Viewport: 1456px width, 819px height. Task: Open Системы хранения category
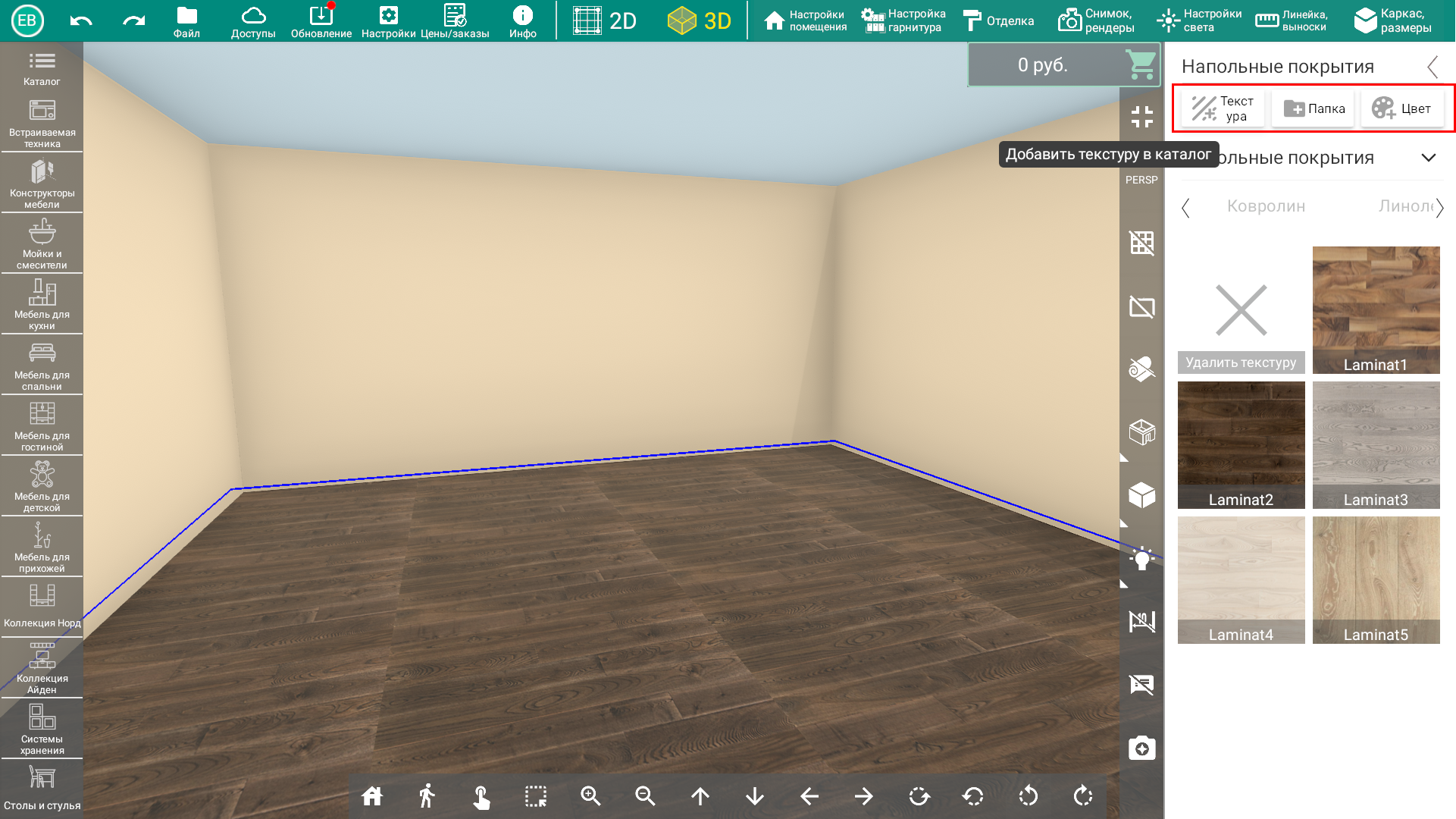pyautogui.click(x=42, y=730)
